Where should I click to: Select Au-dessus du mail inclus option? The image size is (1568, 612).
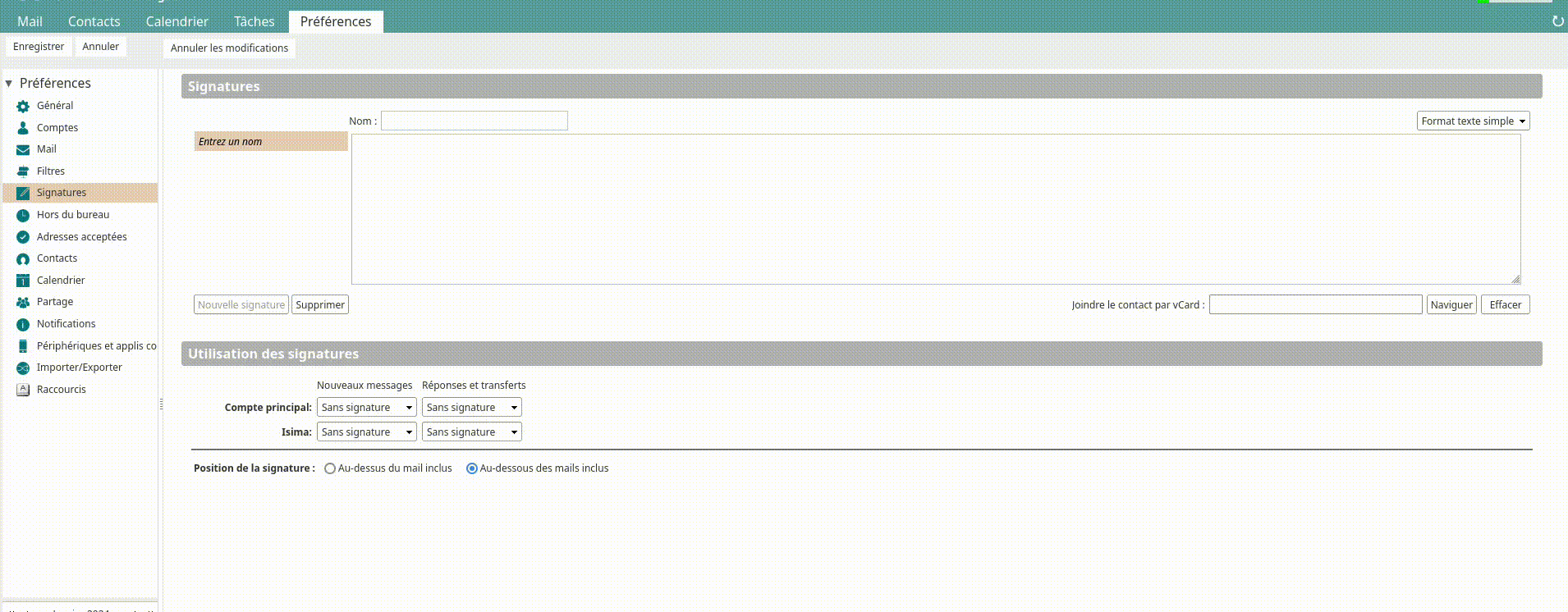click(330, 468)
